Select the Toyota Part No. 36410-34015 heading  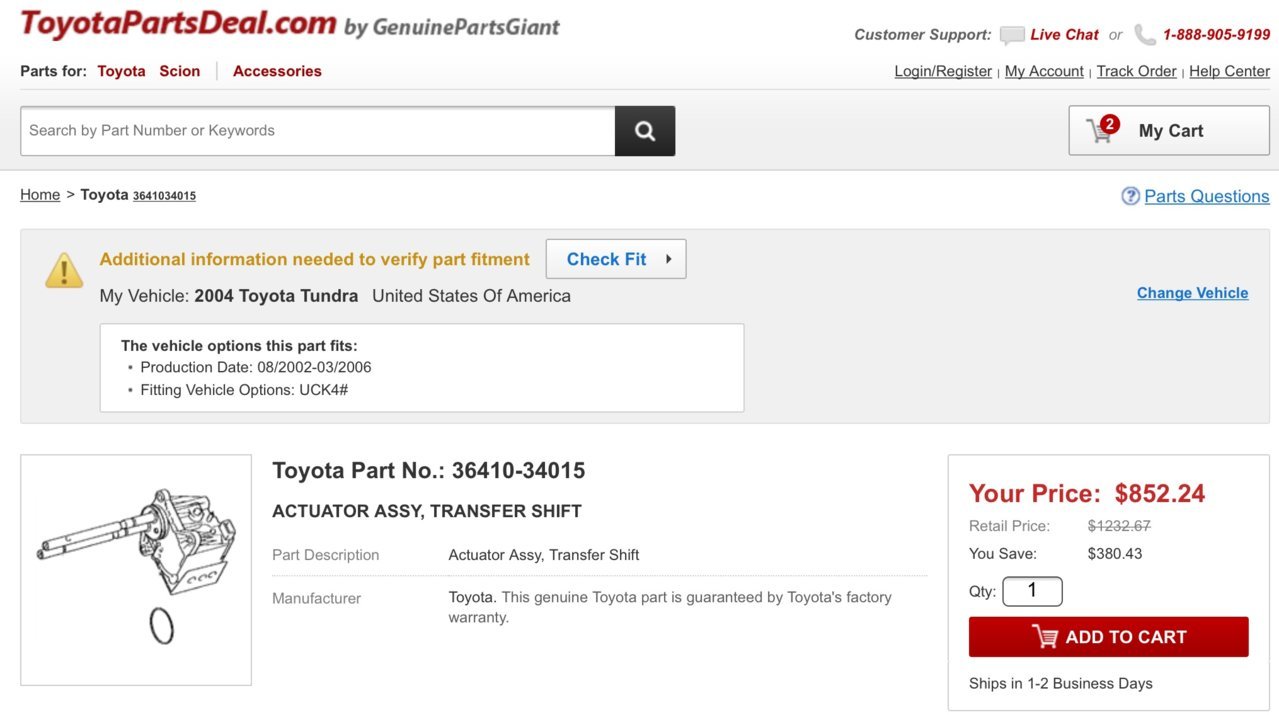coord(429,470)
